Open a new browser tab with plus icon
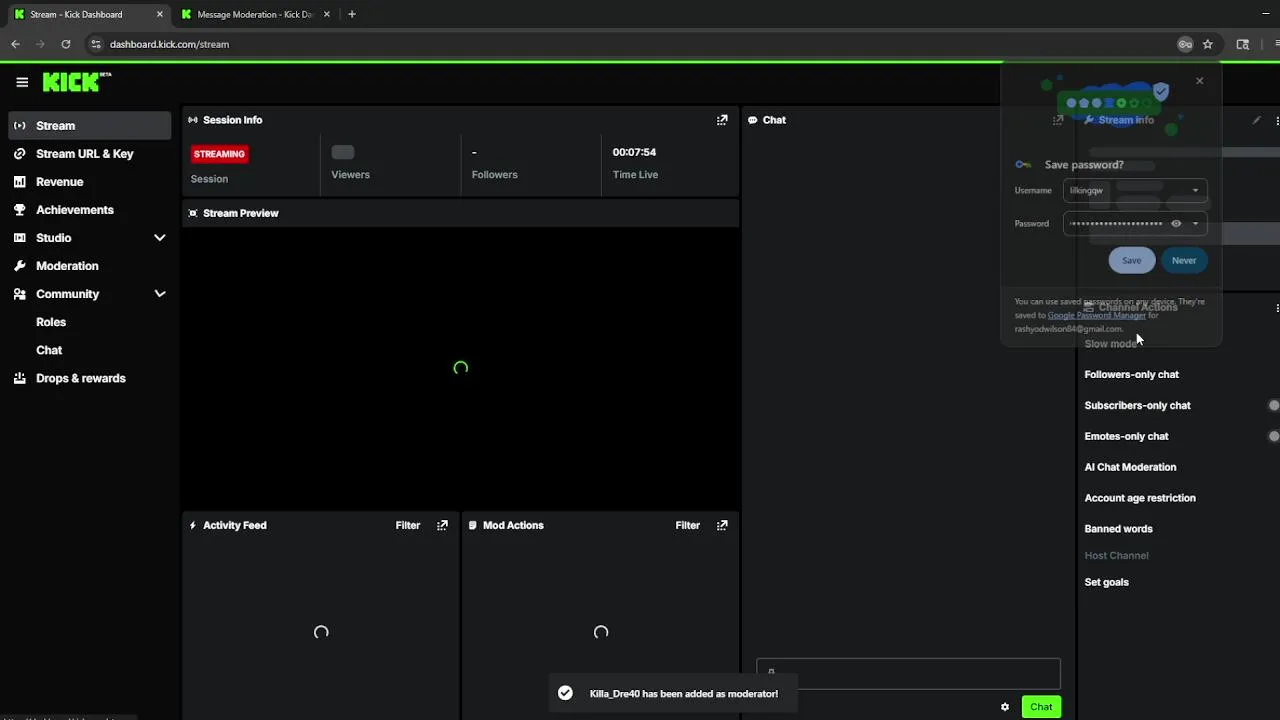The height and width of the screenshot is (720, 1280). pyautogui.click(x=351, y=14)
